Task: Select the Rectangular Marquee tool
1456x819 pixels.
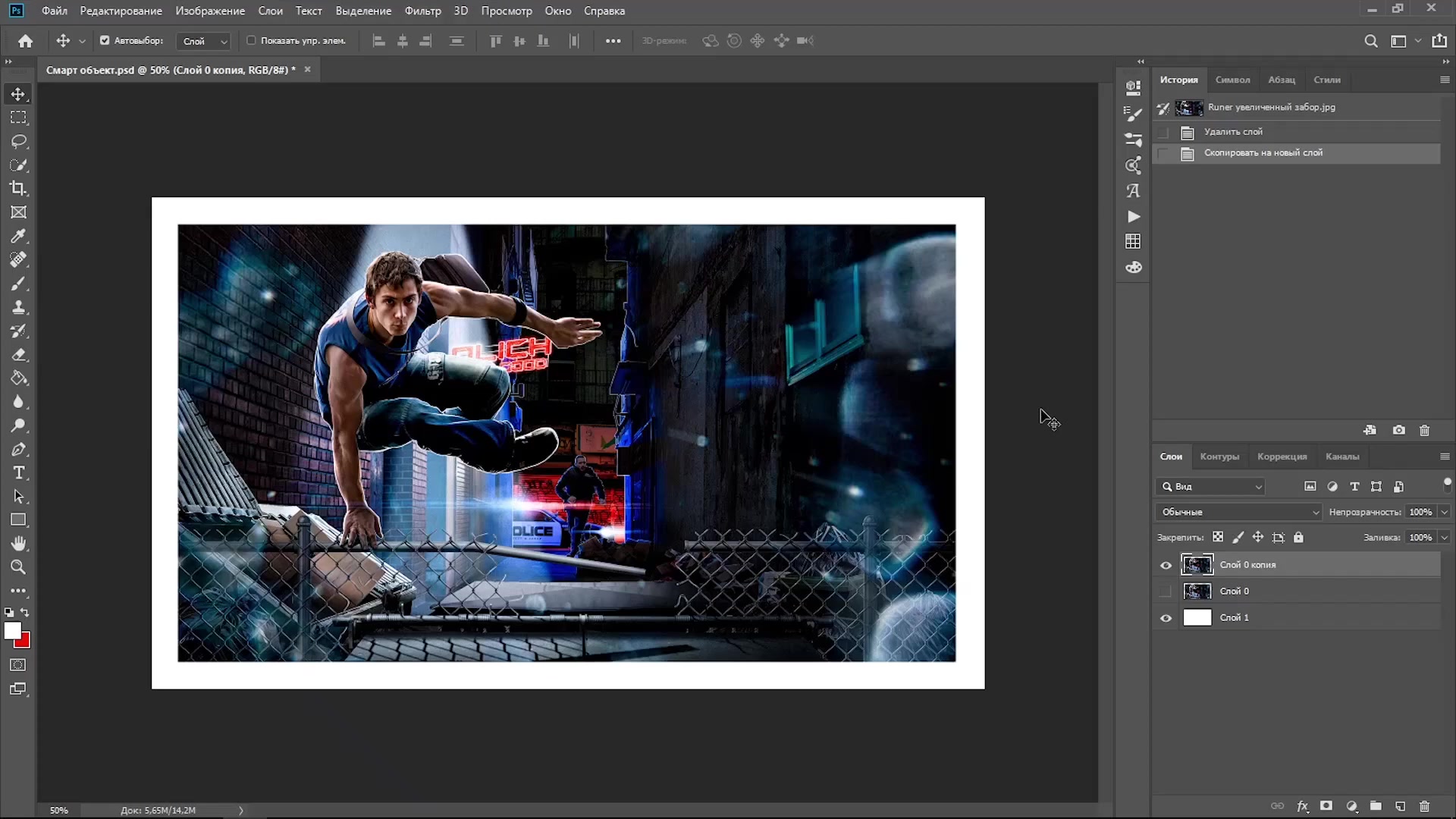Action: click(x=18, y=118)
